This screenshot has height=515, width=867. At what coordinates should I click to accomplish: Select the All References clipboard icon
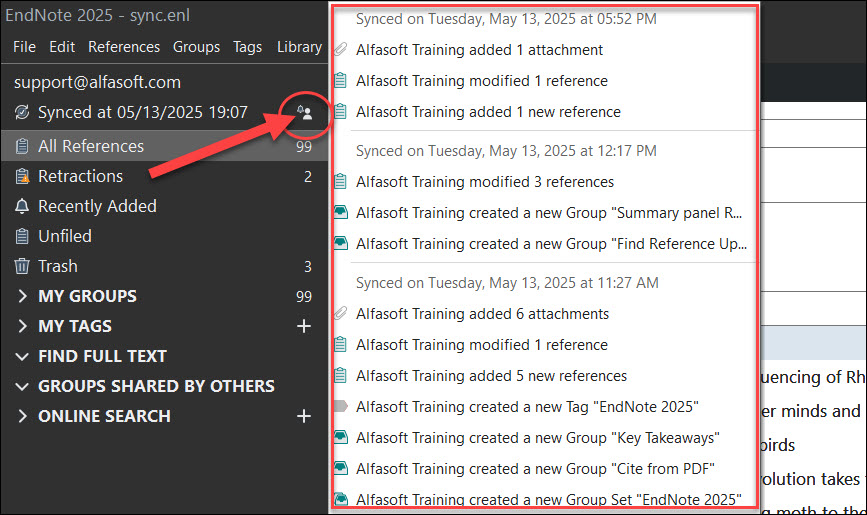[x=22, y=146]
